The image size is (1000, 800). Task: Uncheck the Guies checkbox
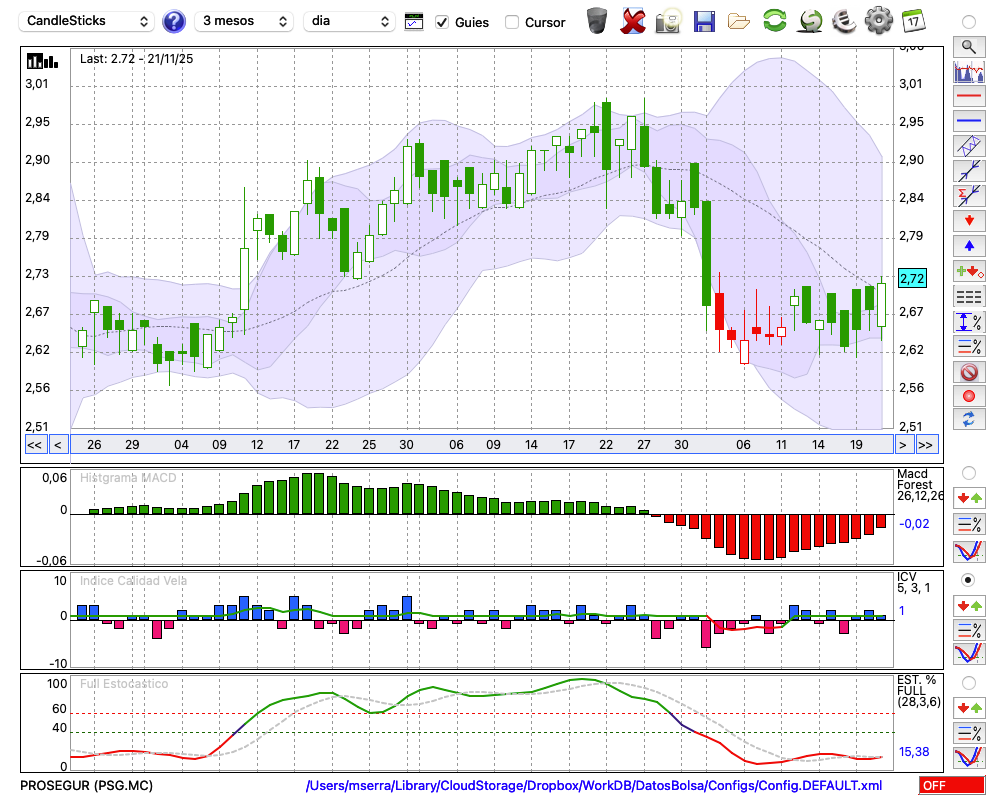(x=442, y=22)
